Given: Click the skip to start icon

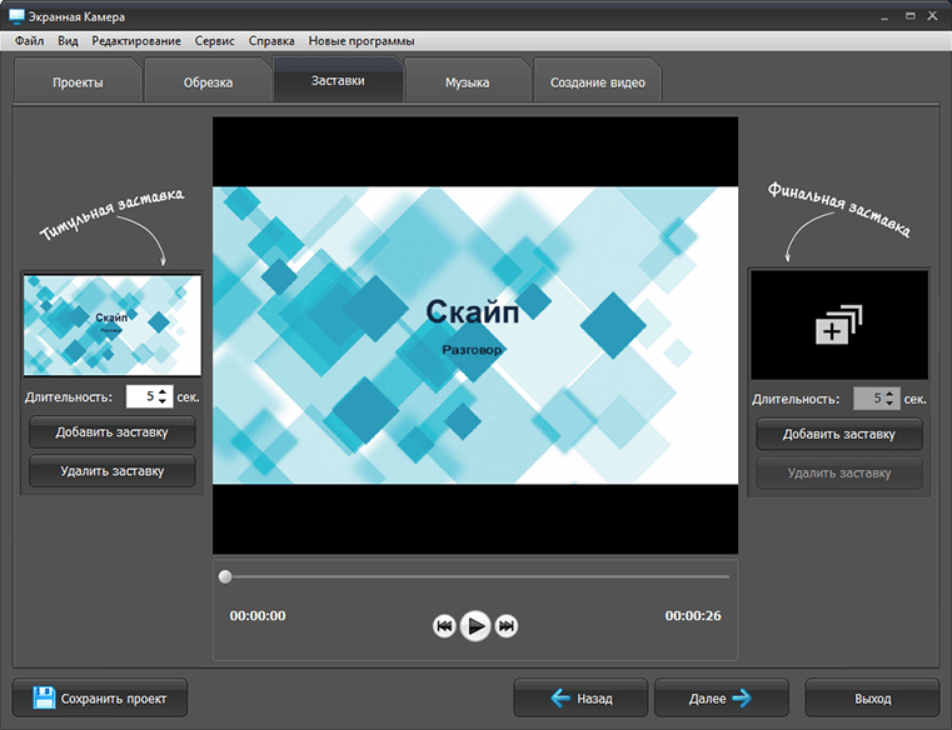Looking at the screenshot, I should pyautogui.click(x=444, y=627).
